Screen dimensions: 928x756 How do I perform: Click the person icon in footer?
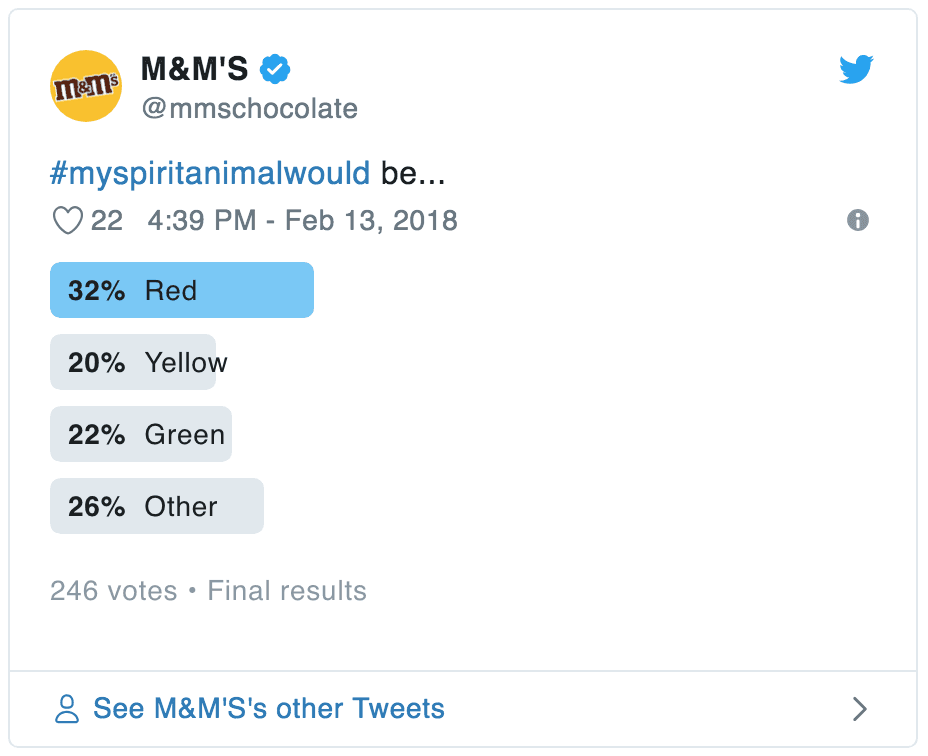67,709
